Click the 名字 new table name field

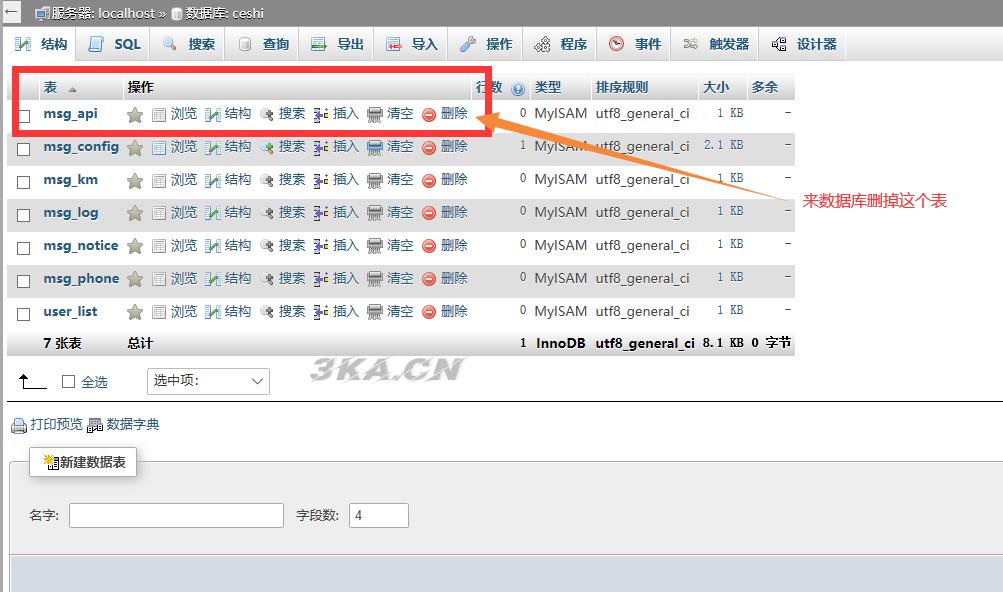176,516
